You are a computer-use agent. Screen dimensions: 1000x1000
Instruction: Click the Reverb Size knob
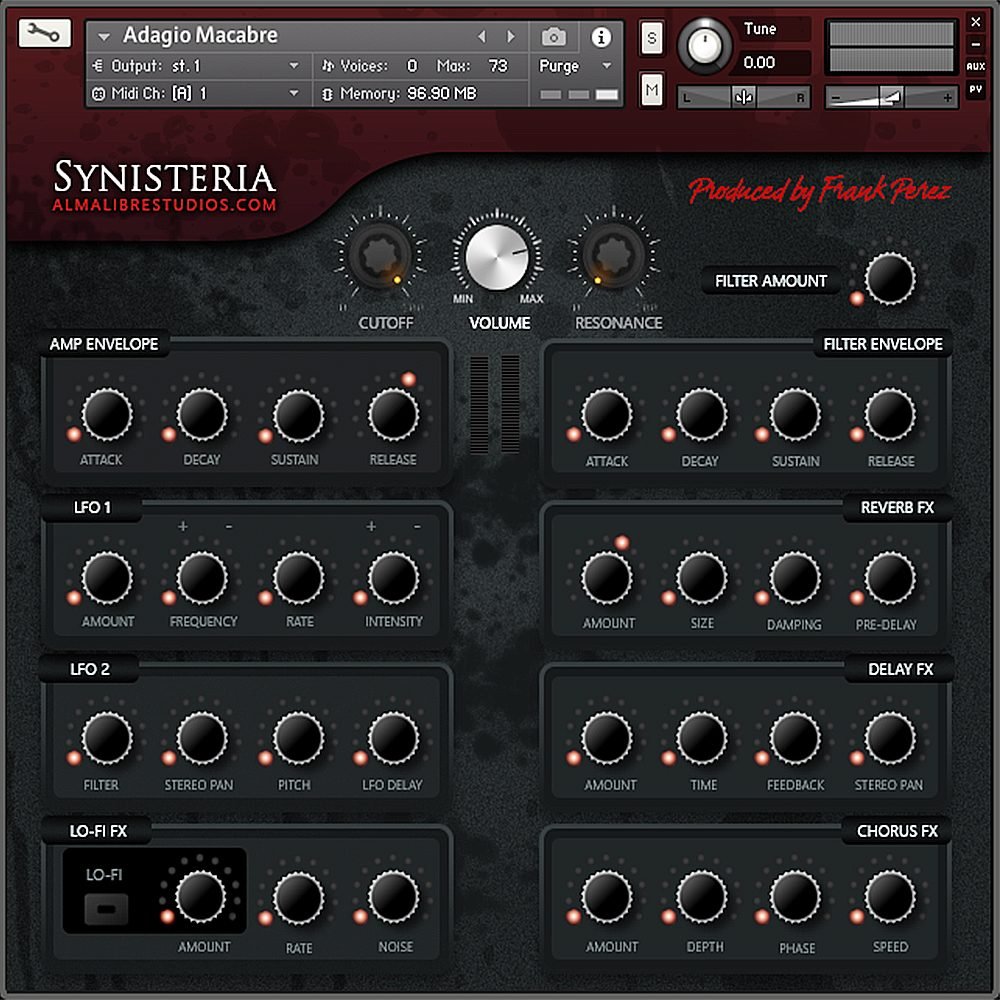click(701, 578)
